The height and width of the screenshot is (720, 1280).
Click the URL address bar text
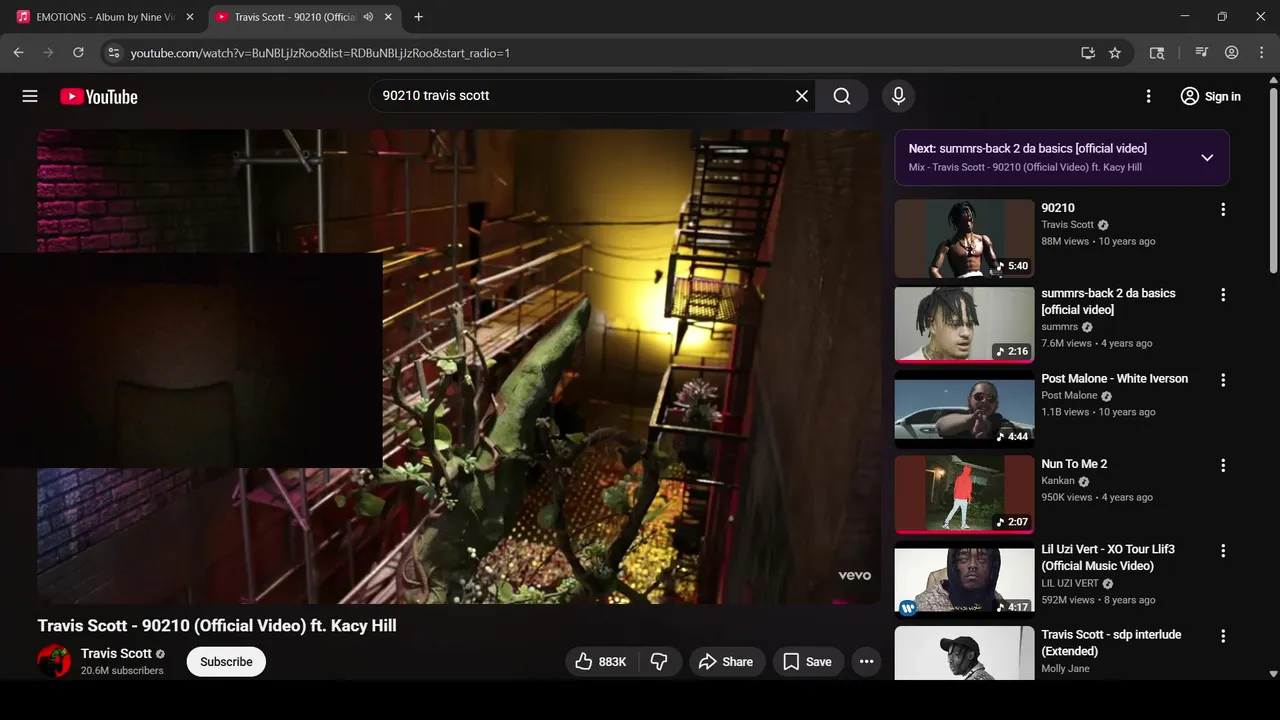pyautogui.click(x=320, y=53)
